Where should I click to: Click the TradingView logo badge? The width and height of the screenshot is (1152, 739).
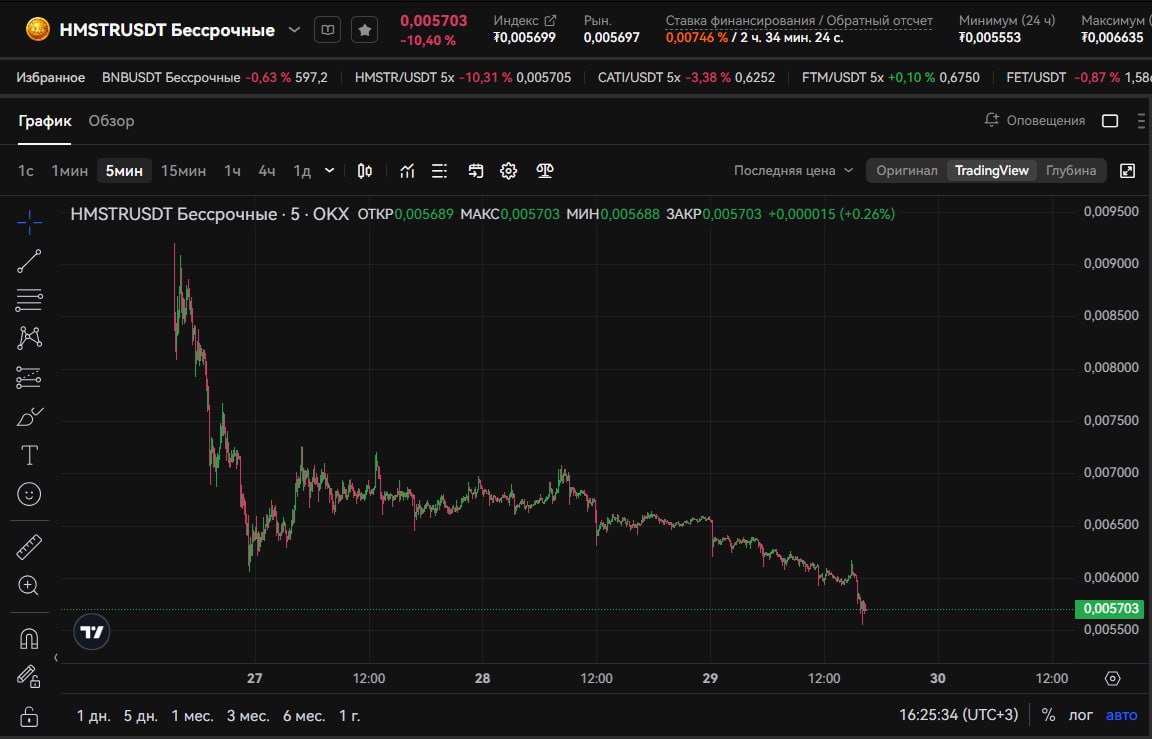point(92,632)
